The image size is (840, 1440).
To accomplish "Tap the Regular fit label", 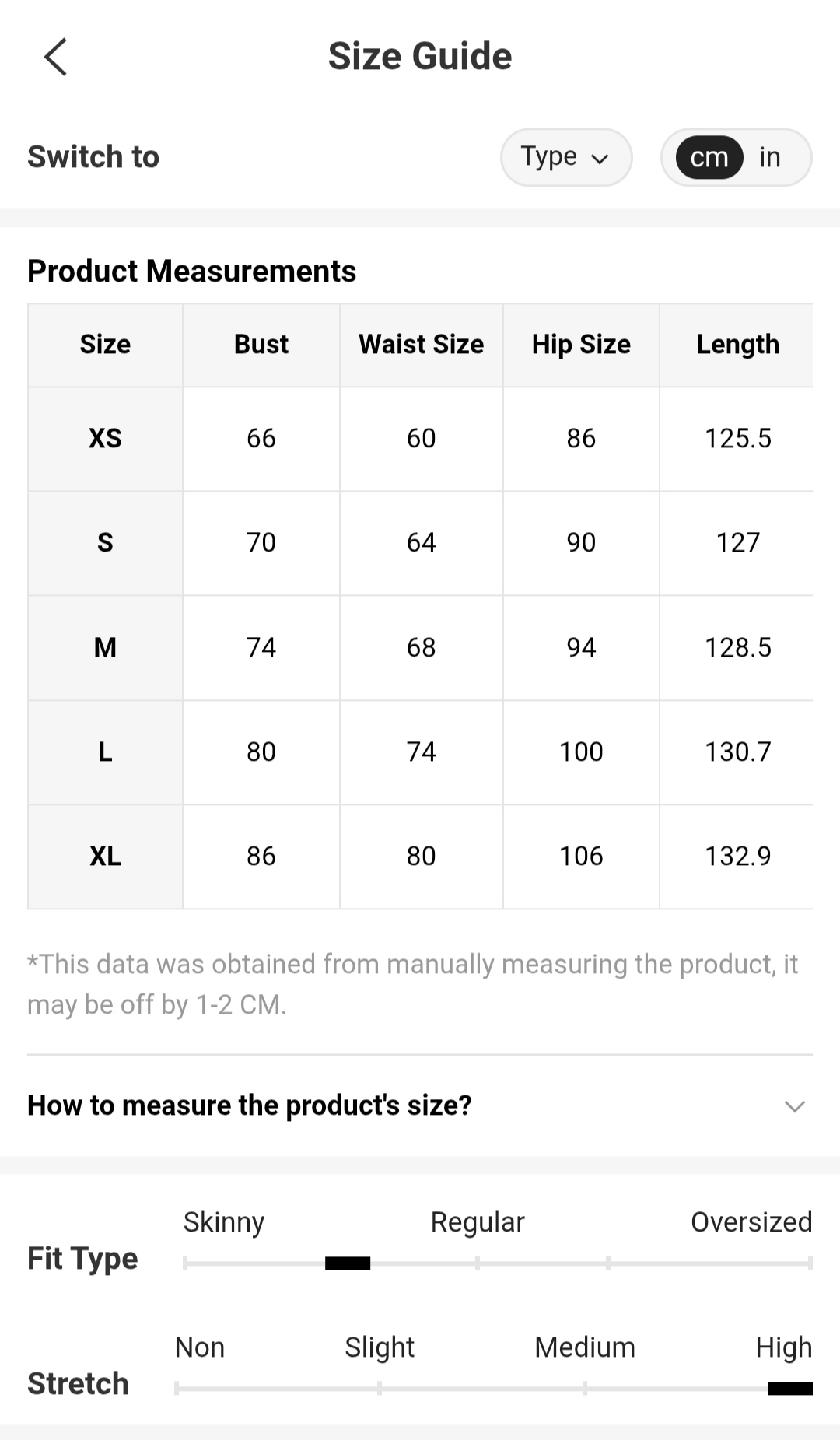I will [x=477, y=1221].
